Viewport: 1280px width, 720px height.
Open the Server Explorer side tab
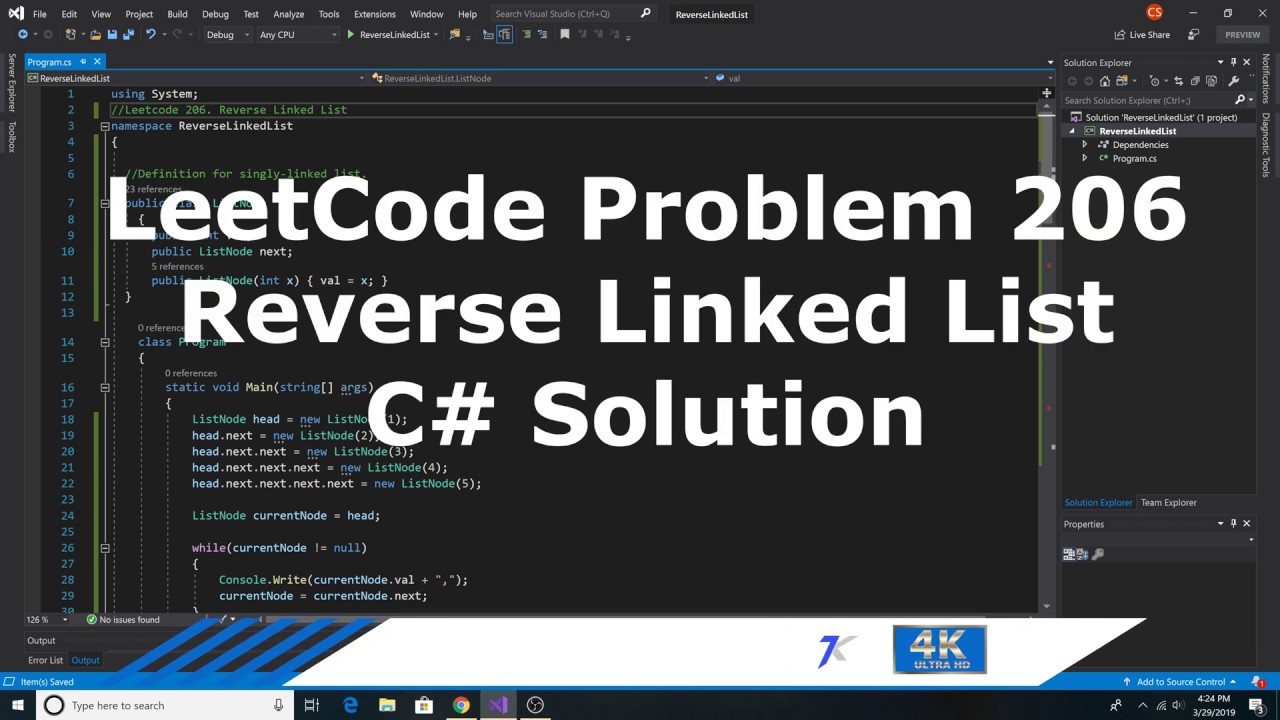[12, 83]
